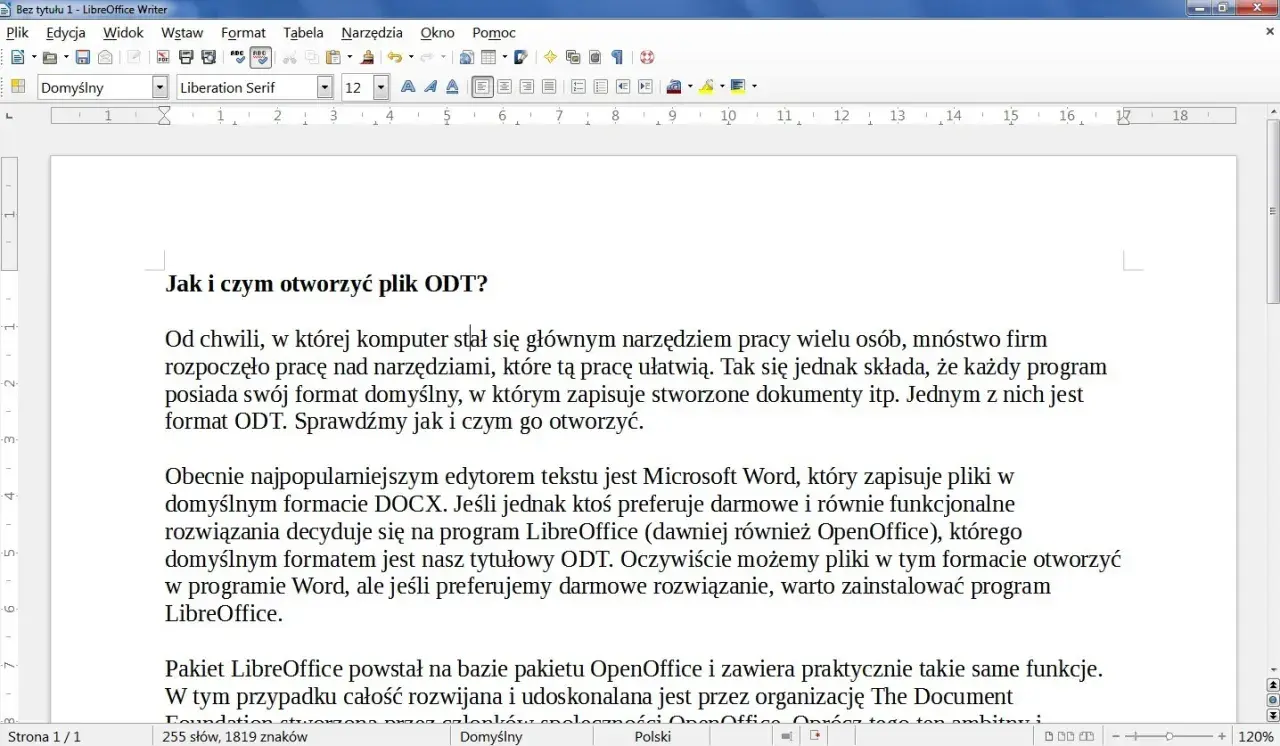Image resolution: width=1280 pixels, height=746 pixels.
Task: Toggle nonprinting characters pilcrow
Action: tap(617, 58)
